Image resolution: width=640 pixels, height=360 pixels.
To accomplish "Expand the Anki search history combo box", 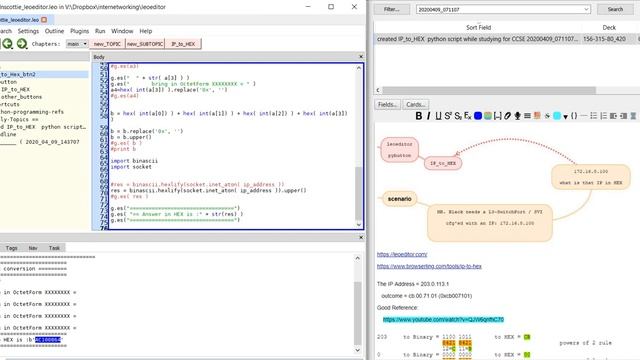I will (586, 9).
